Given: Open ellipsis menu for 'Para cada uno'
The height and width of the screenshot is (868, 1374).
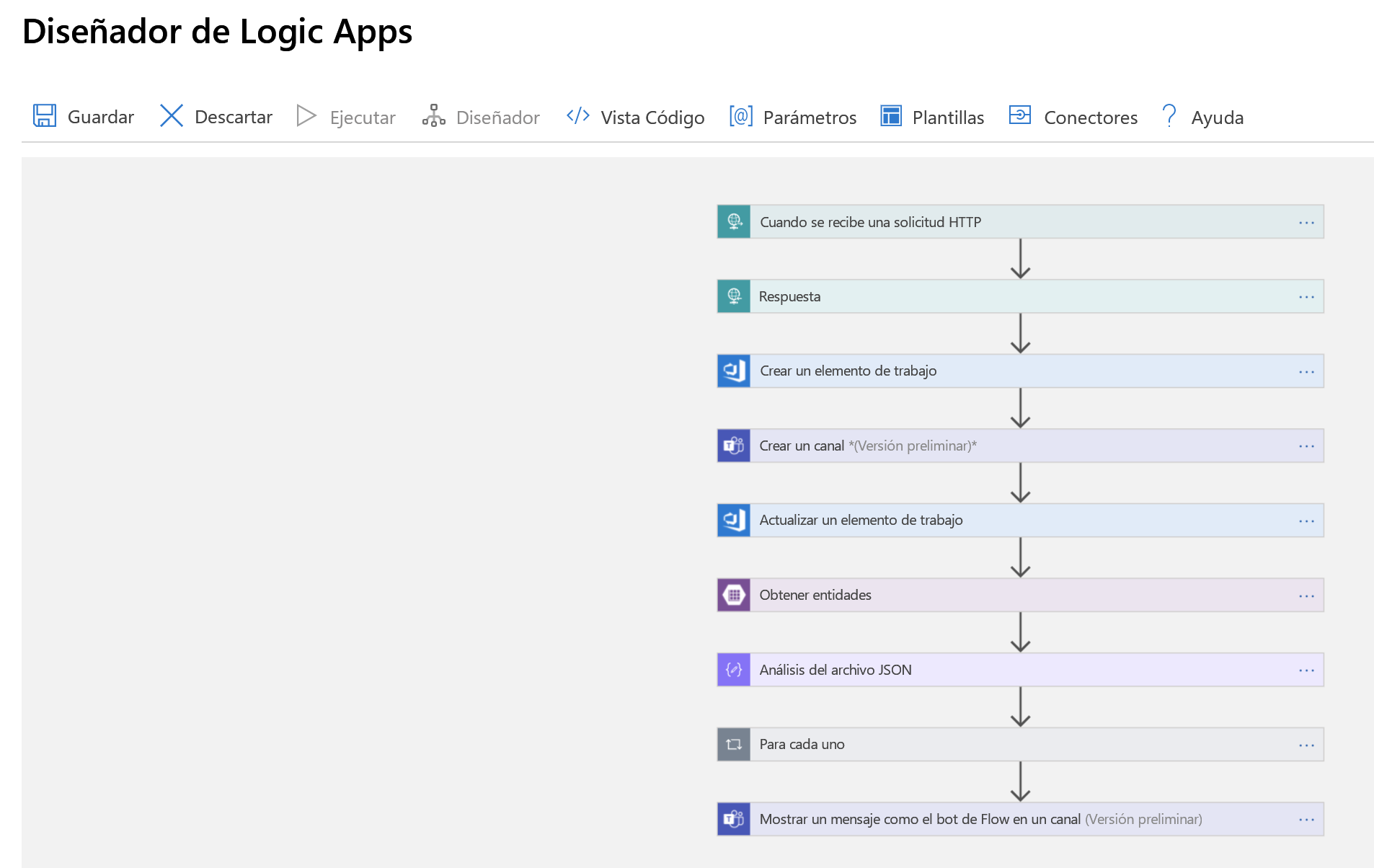Looking at the screenshot, I should click(x=1306, y=745).
